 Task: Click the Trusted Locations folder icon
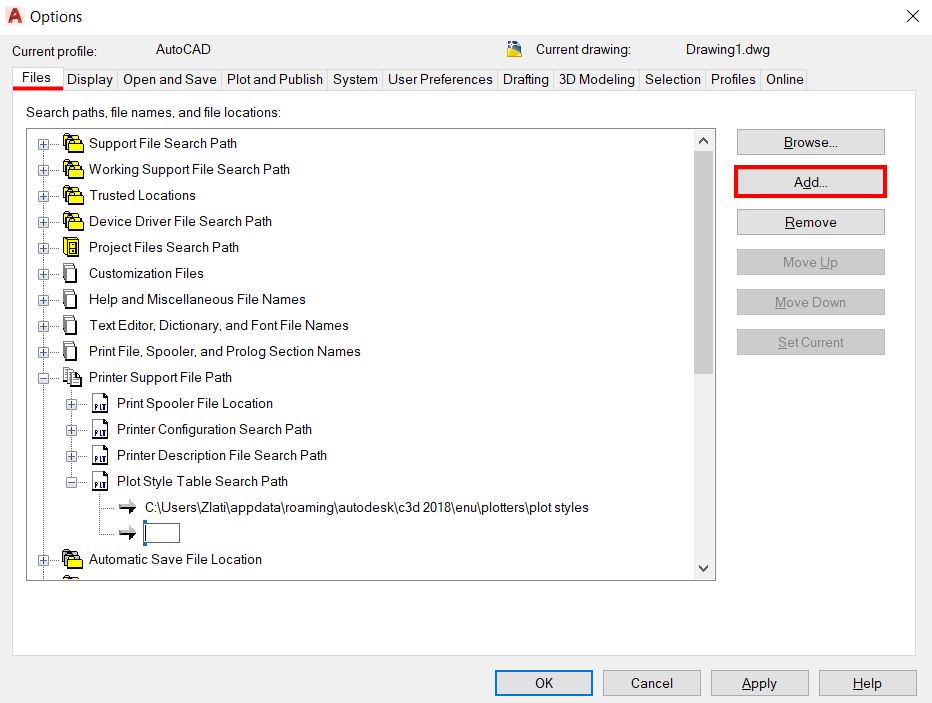(73, 196)
